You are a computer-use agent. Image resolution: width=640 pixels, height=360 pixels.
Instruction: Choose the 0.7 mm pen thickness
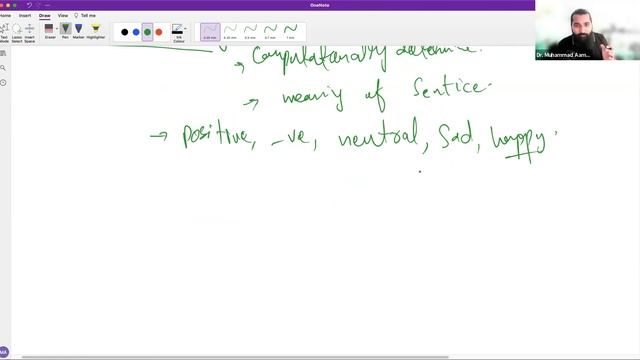[270, 32]
